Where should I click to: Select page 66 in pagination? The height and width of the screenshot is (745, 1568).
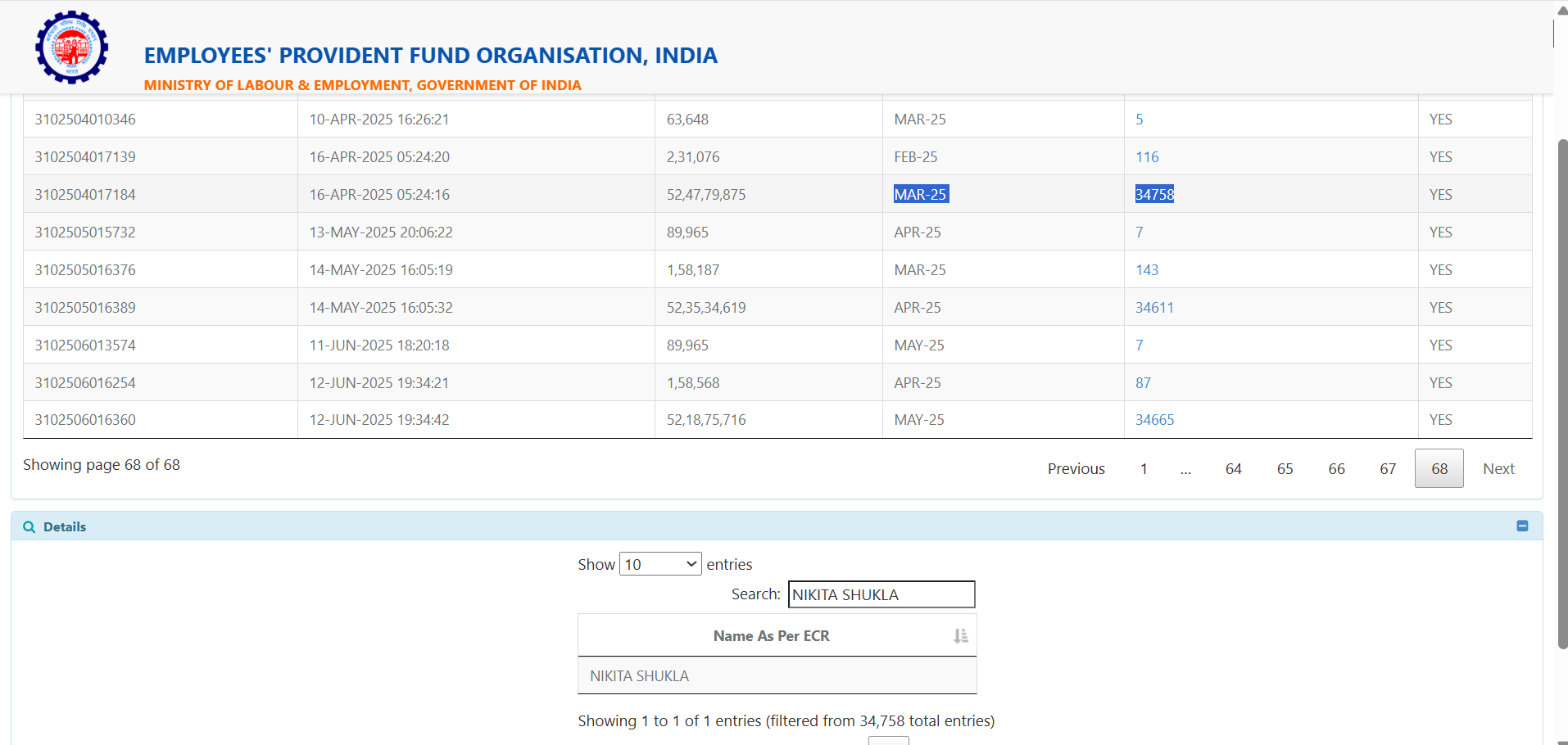point(1336,469)
